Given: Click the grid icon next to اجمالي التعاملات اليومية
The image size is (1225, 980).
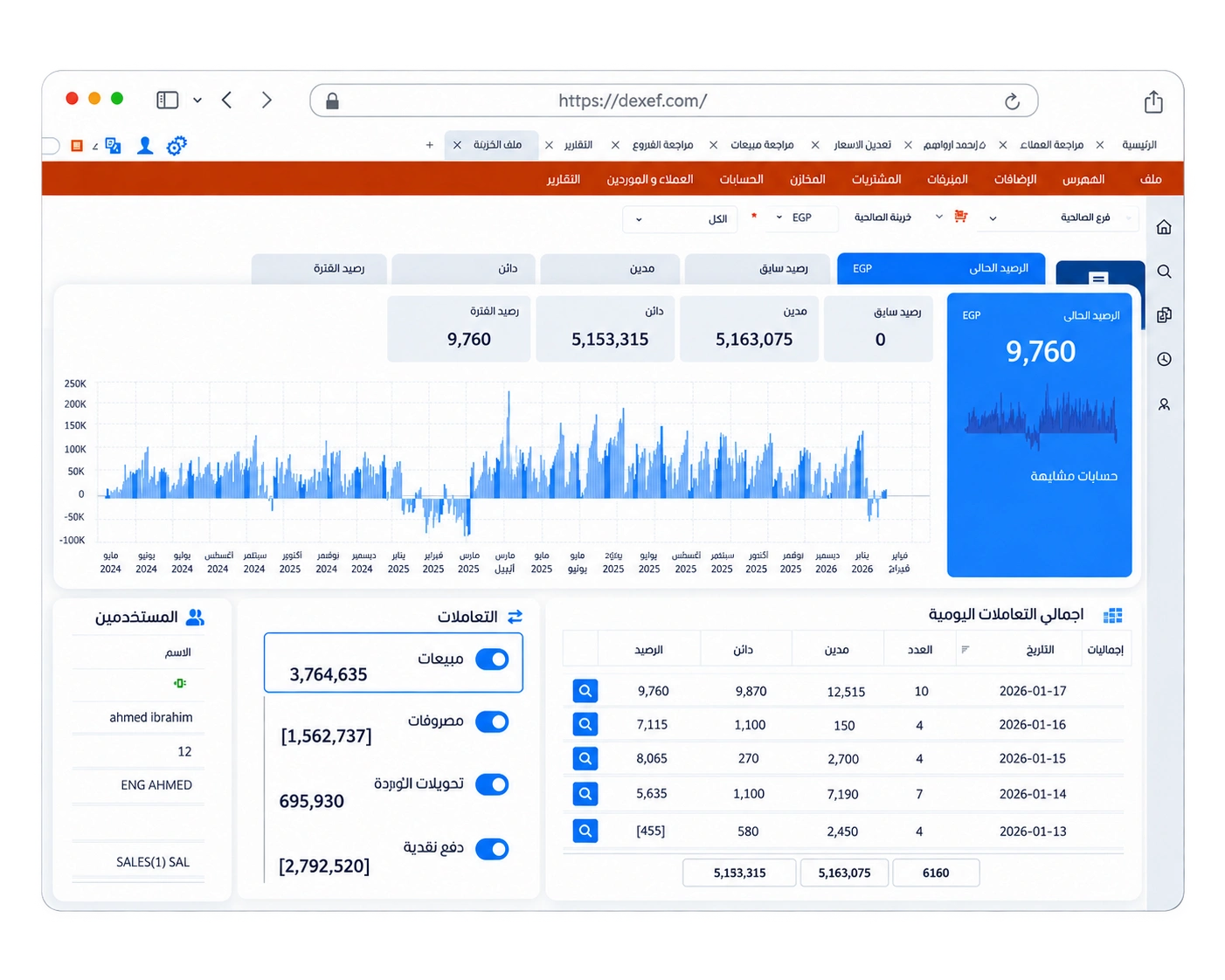Looking at the screenshot, I should click(x=1112, y=616).
